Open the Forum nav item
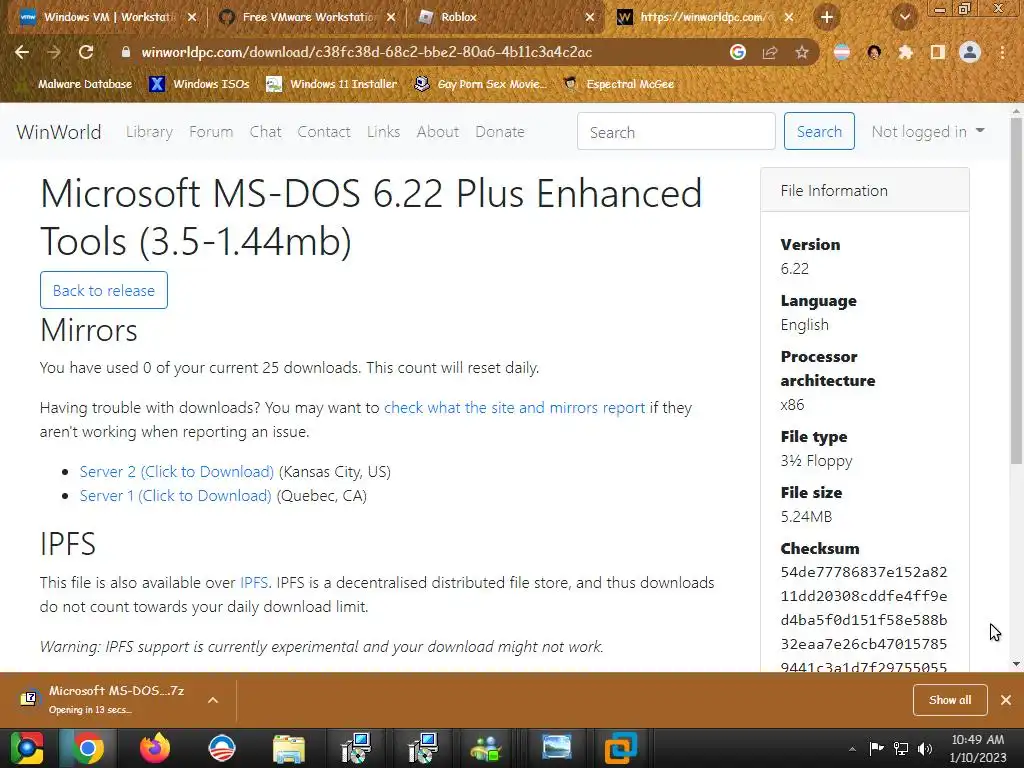Image resolution: width=1024 pixels, height=768 pixels. click(x=211, y=132)
